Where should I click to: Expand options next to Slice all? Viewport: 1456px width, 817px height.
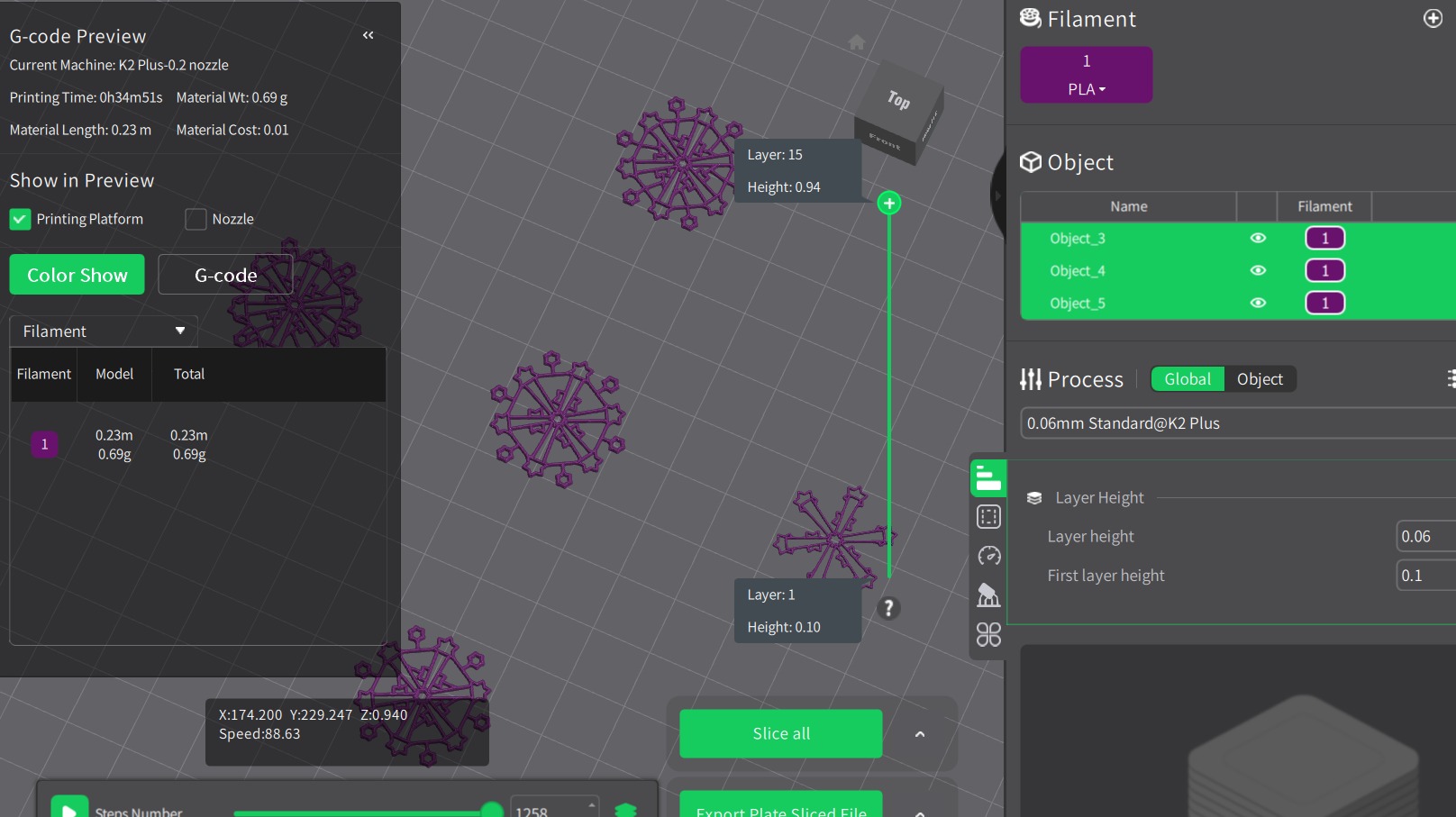pyautogui.click(x=920, y=734)
